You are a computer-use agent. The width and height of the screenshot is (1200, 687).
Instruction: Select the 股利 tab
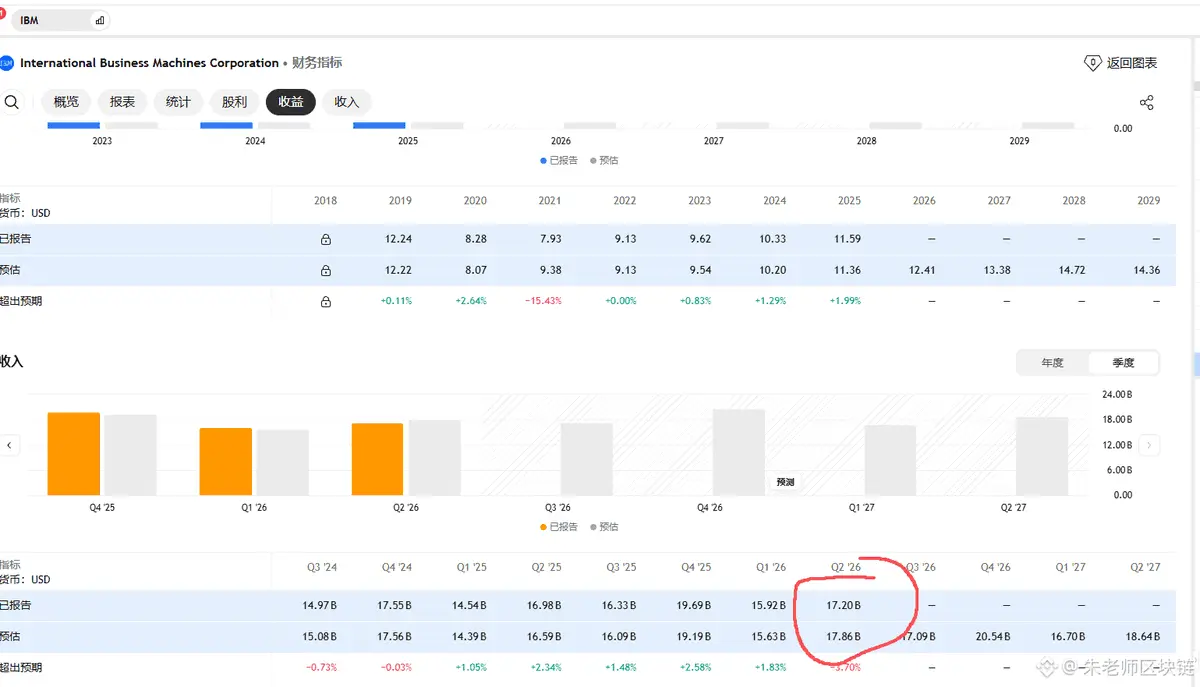[234, 102]
